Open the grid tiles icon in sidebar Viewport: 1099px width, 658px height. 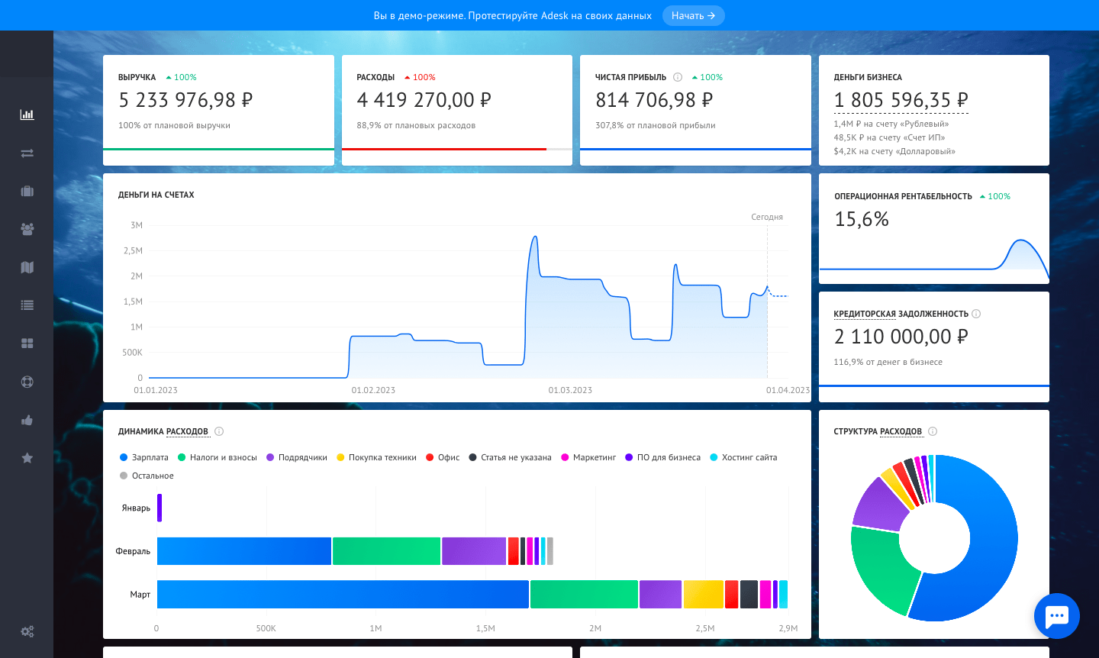(27, 343)
